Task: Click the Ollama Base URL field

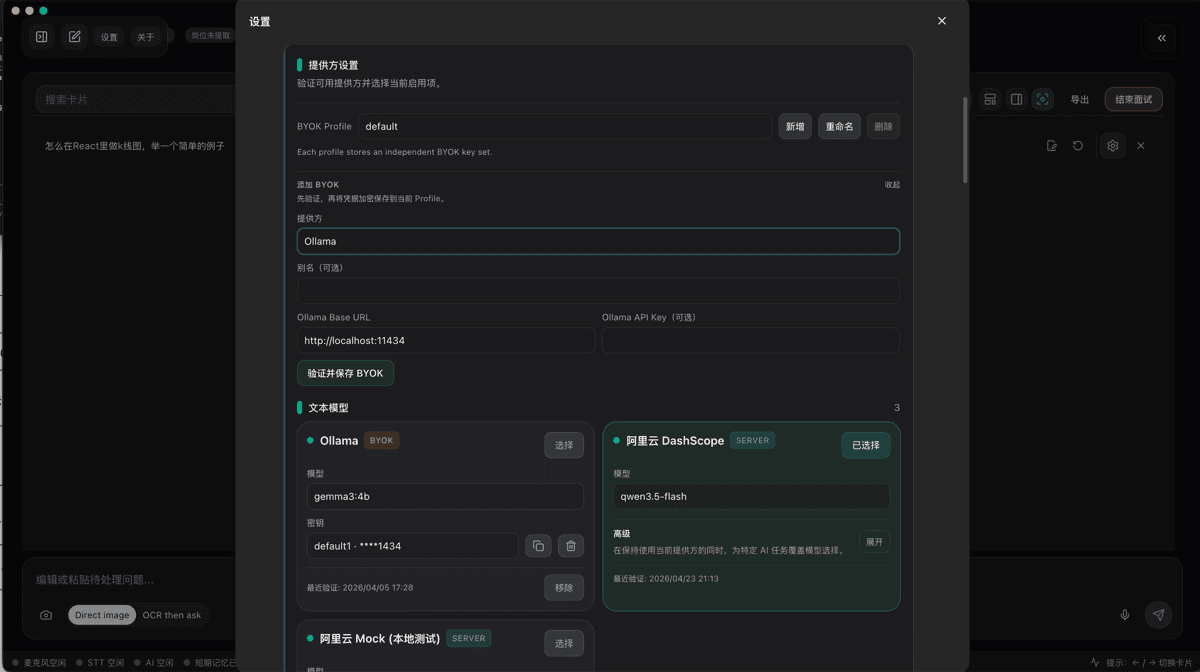Action: 446,340
